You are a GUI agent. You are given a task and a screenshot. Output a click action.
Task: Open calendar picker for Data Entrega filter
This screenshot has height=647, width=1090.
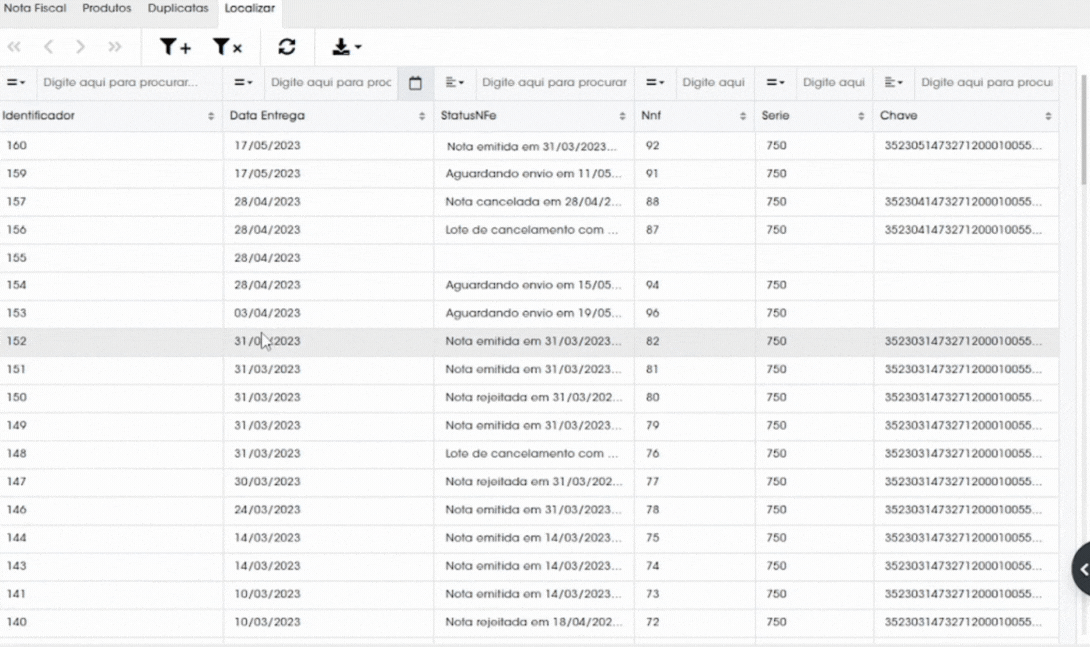tap(415, 83)
